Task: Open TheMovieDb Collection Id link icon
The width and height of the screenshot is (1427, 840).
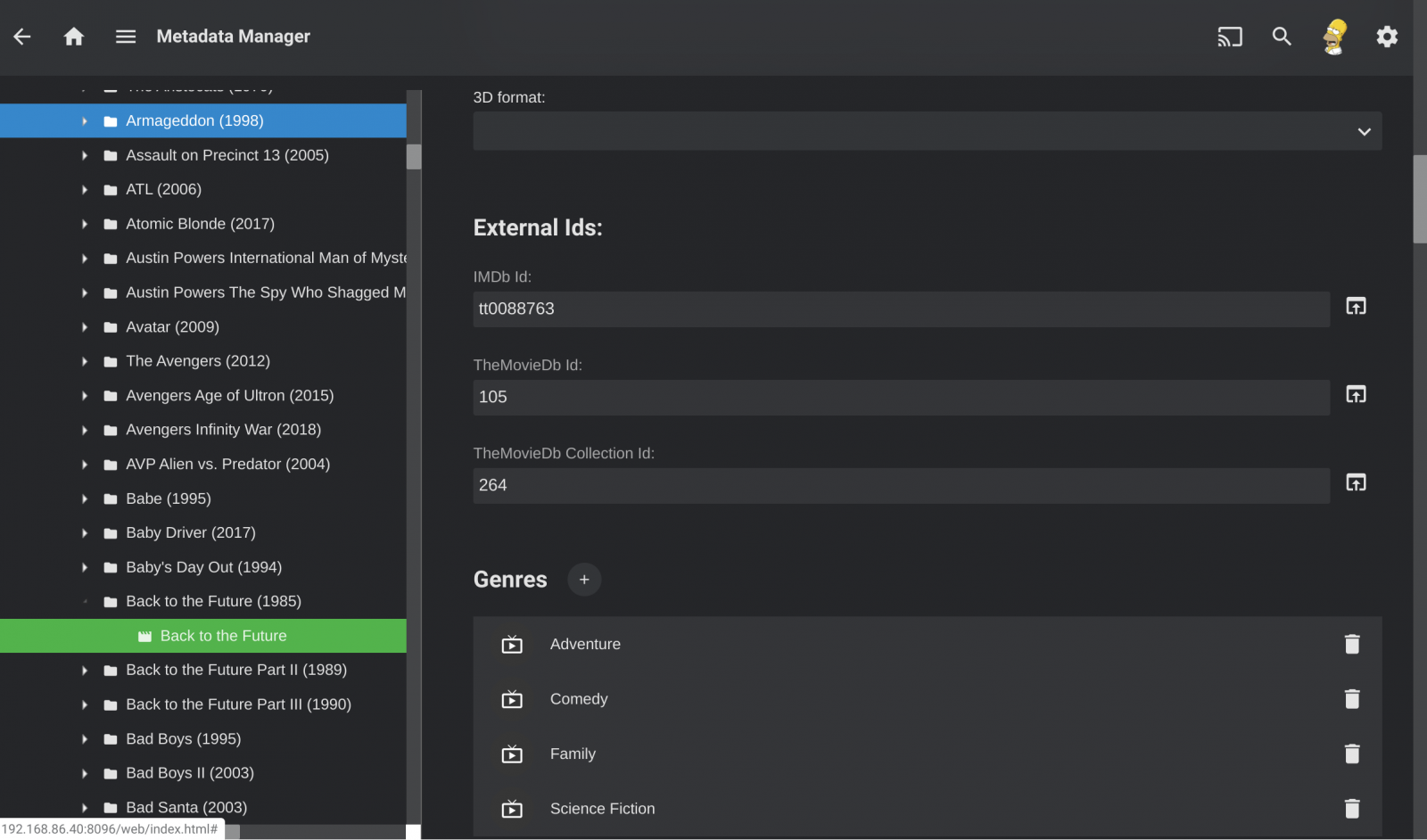Action: coord(1356,483)
